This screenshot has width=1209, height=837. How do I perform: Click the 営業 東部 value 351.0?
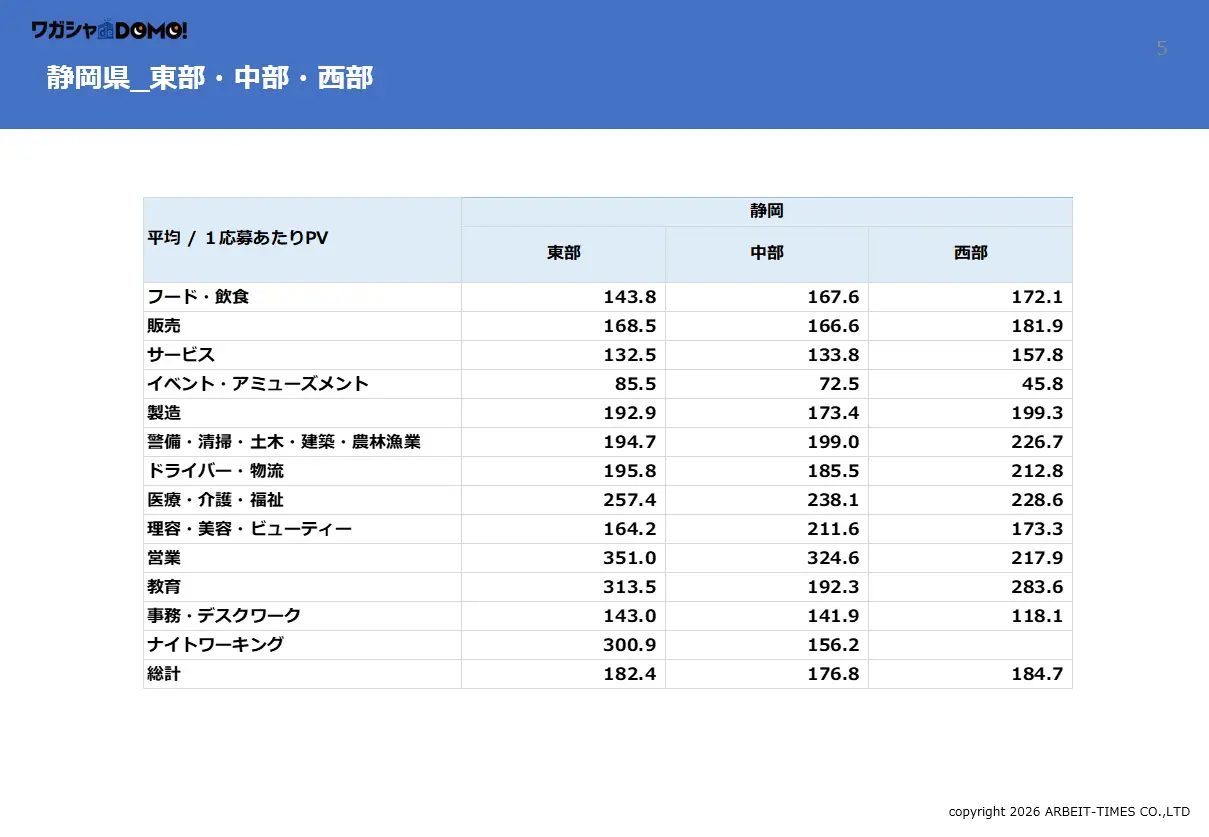pos(630,558)
